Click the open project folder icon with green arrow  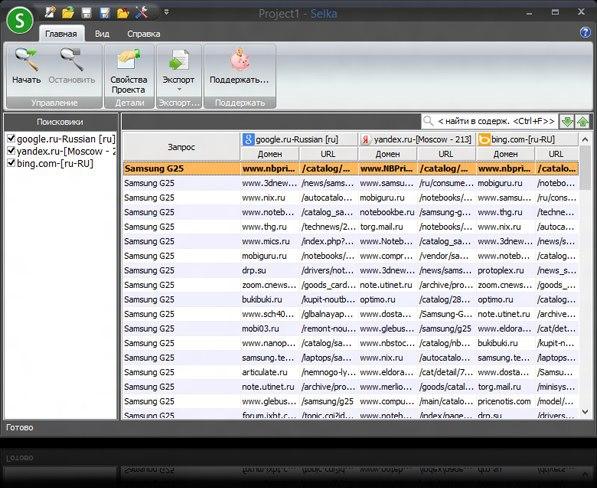click(68, 13)
